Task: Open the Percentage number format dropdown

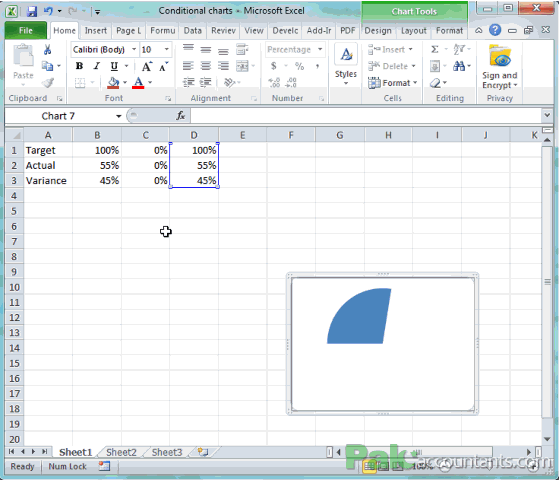Action: 320,49
